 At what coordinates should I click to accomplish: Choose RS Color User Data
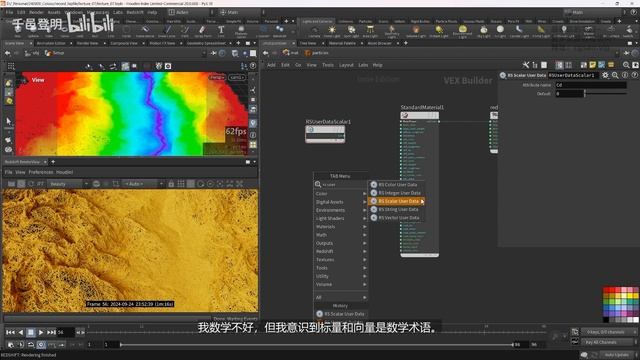(397, 184)
